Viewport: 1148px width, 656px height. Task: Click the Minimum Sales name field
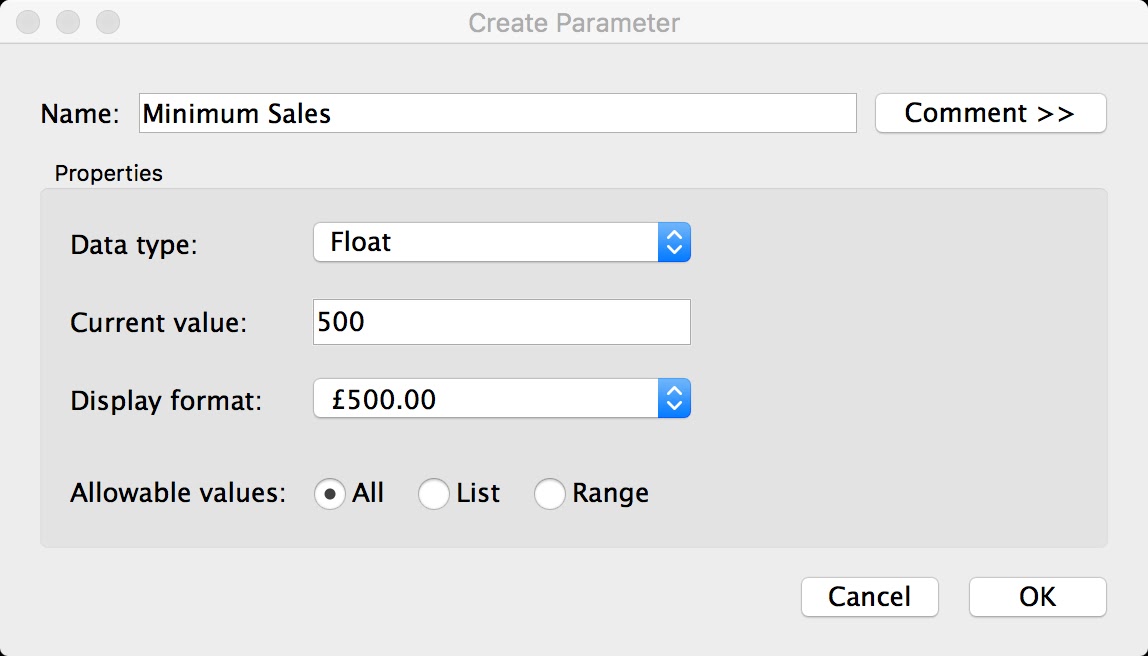click(497, 113)
